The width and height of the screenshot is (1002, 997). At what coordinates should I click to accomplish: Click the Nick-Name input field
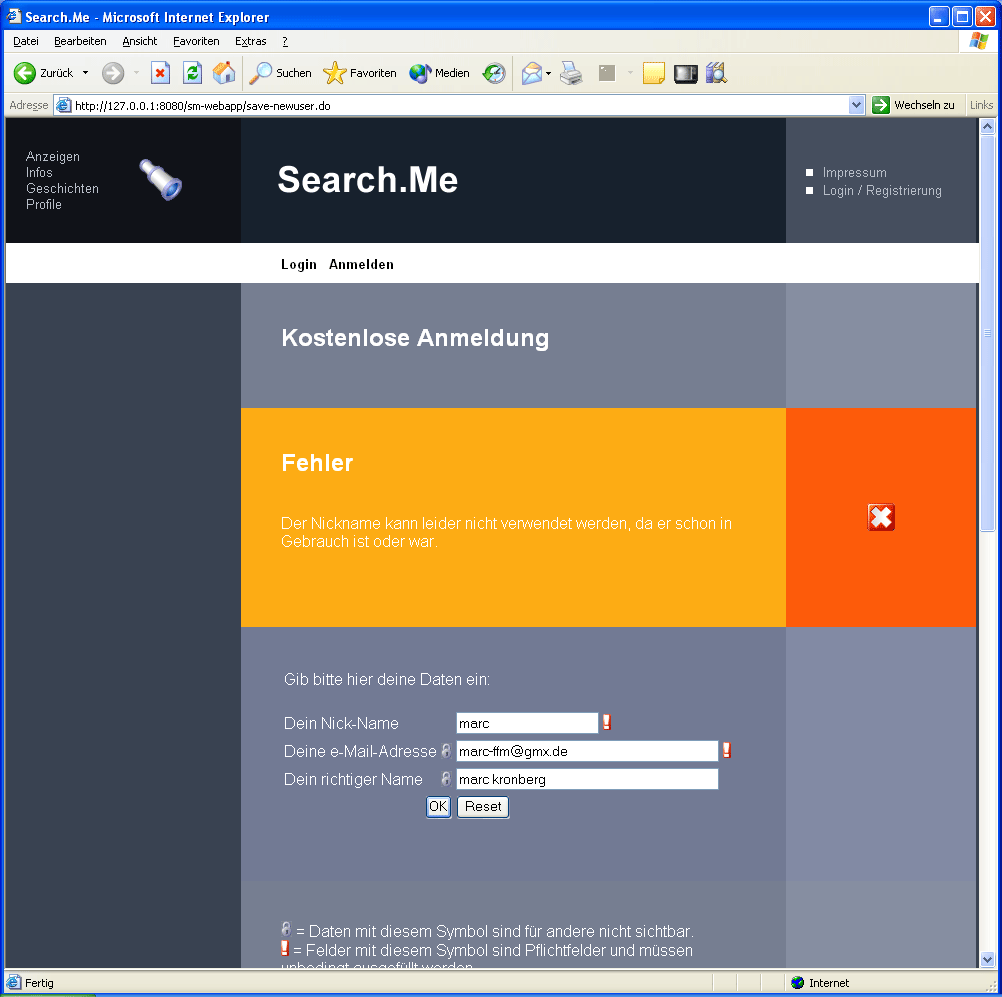527,723
